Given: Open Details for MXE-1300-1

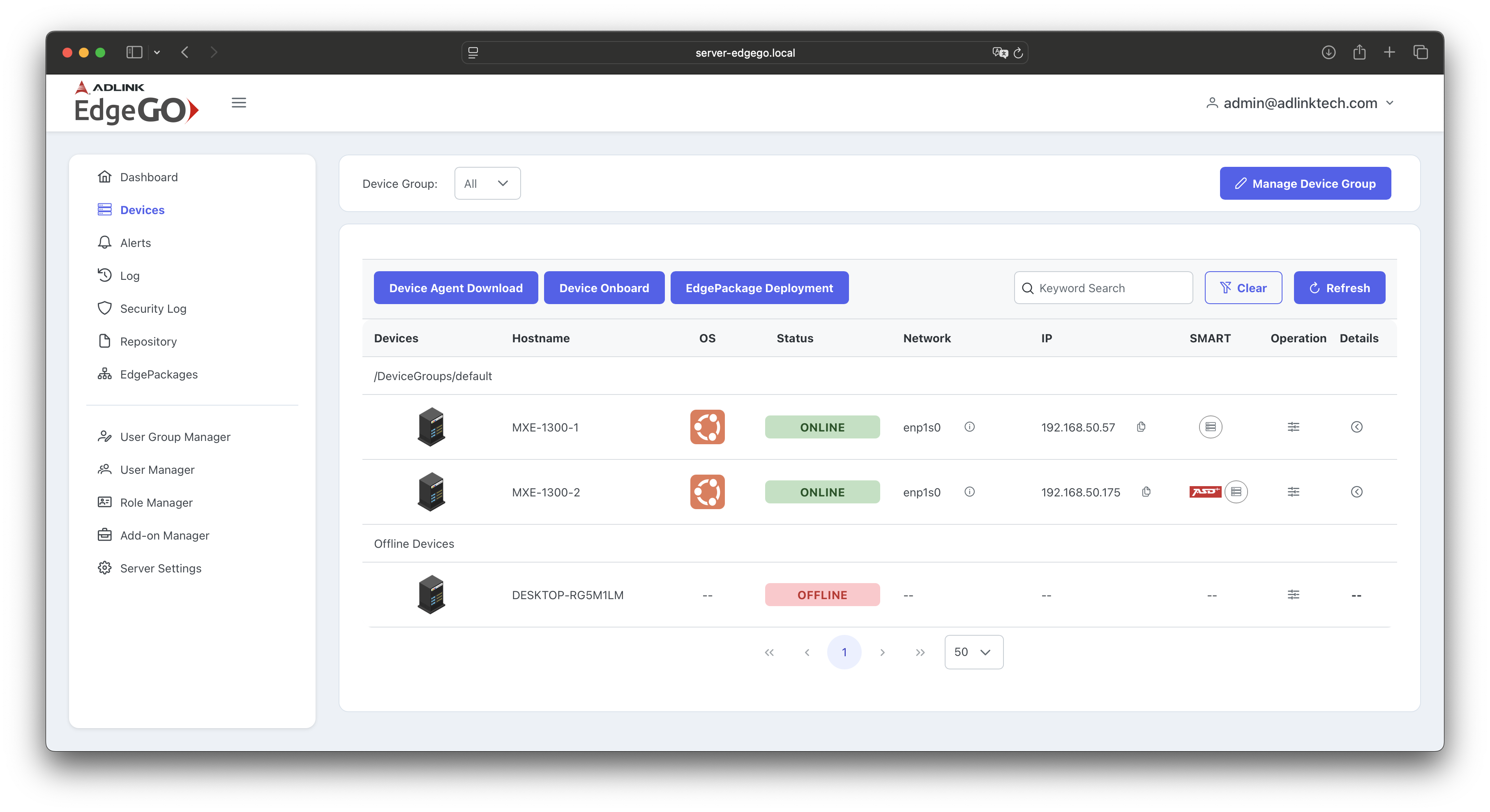Looking at the screenshot, I should coord(1358,427).
